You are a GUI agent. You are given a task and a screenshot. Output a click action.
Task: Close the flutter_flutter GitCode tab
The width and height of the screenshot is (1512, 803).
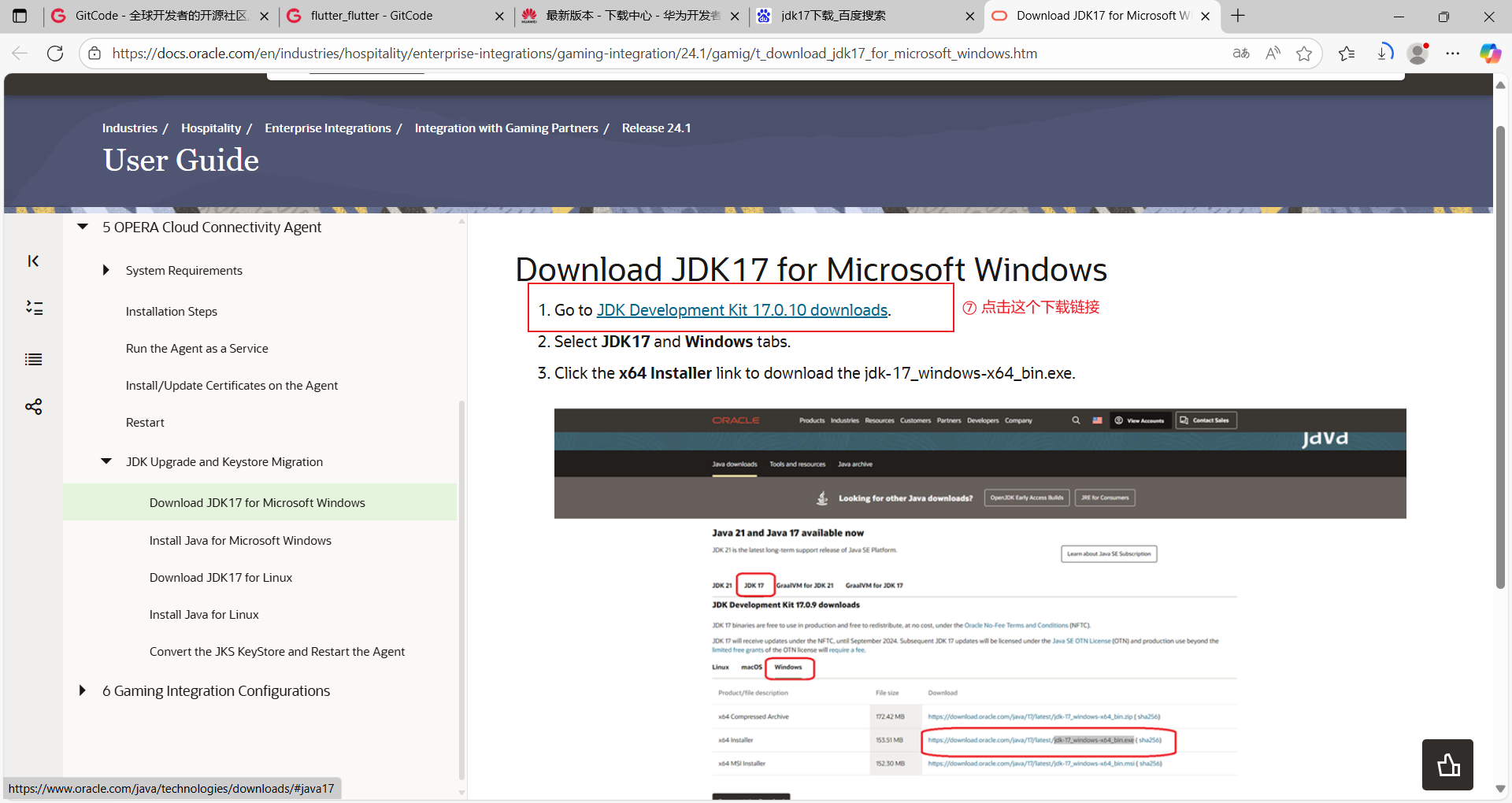499,16
